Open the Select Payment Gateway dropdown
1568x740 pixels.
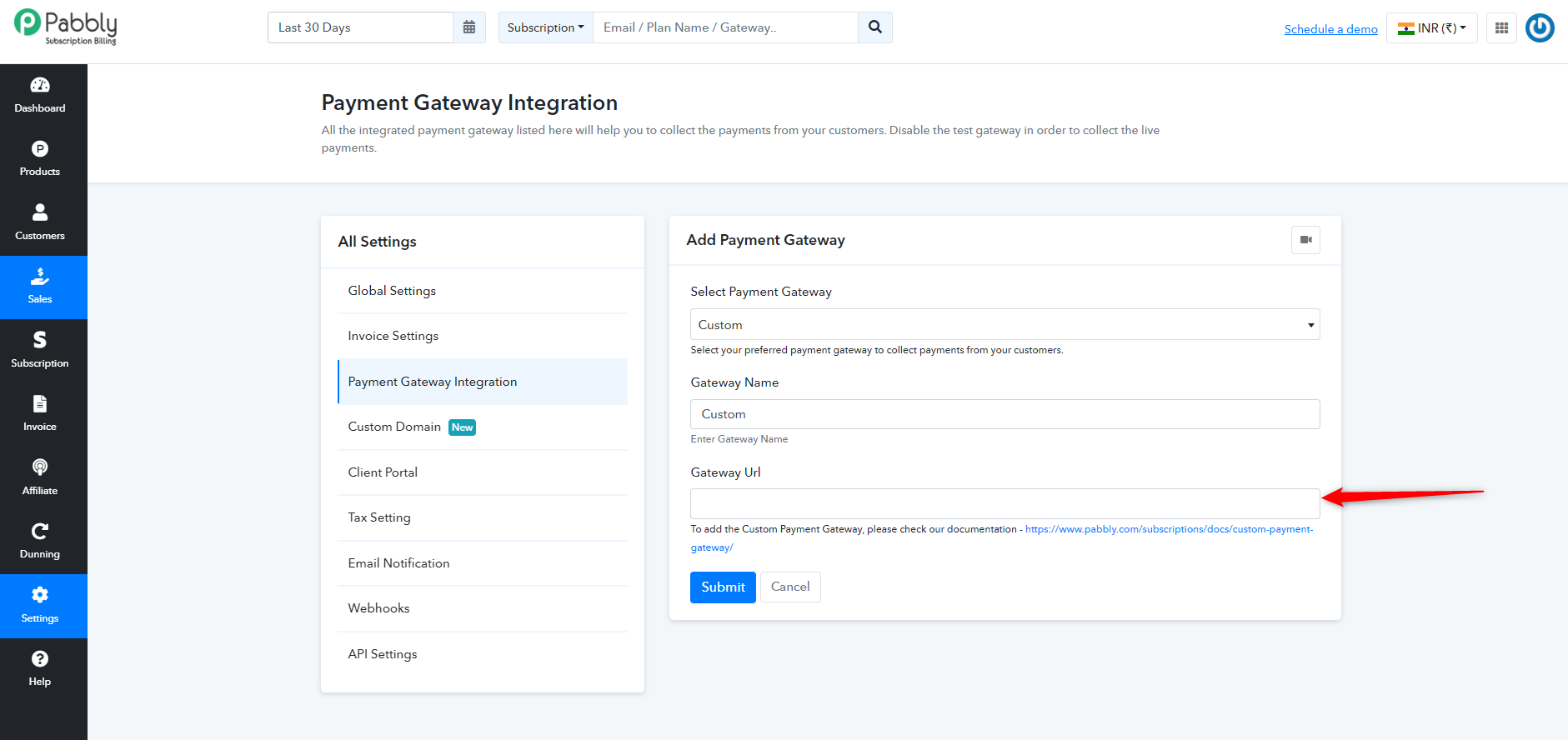tap(1004, 324)
